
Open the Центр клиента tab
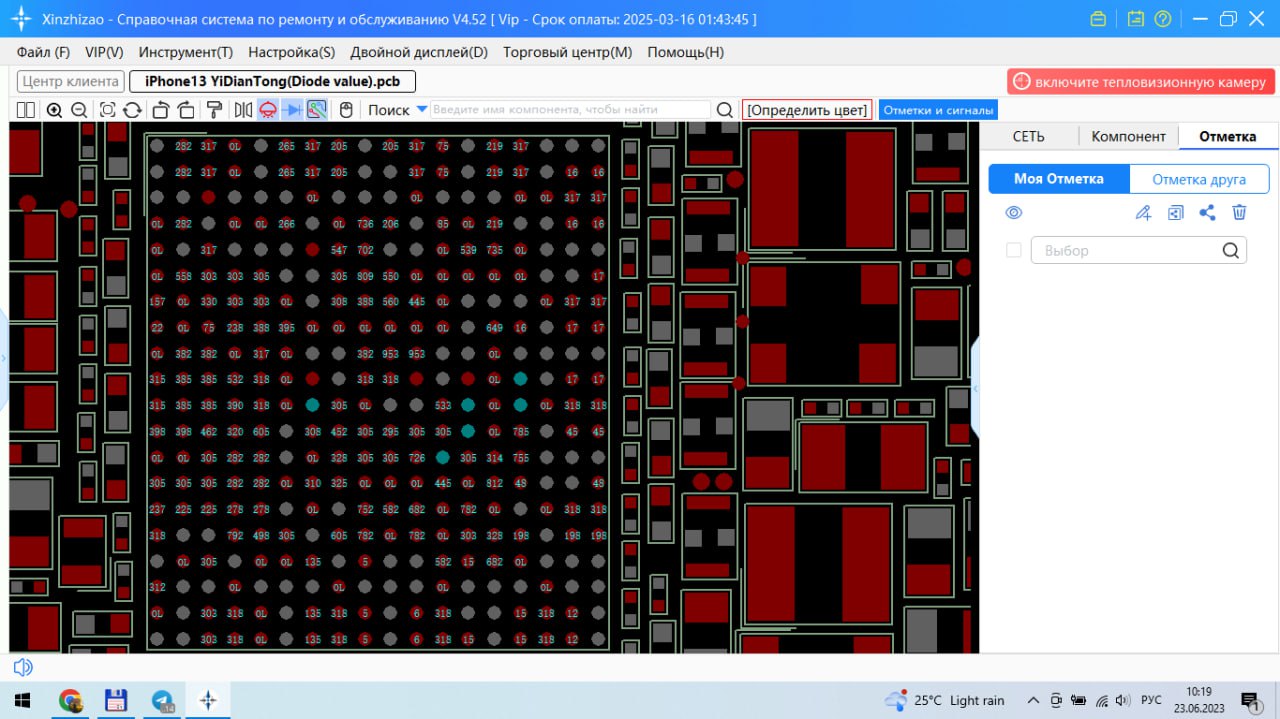click(x=70, y=82)
